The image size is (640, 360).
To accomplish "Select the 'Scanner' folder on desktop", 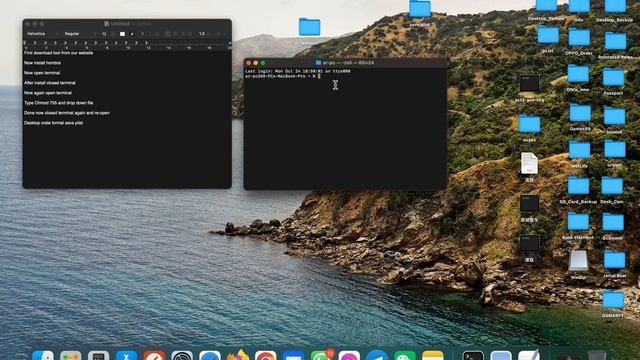I will tap(613, 222).
